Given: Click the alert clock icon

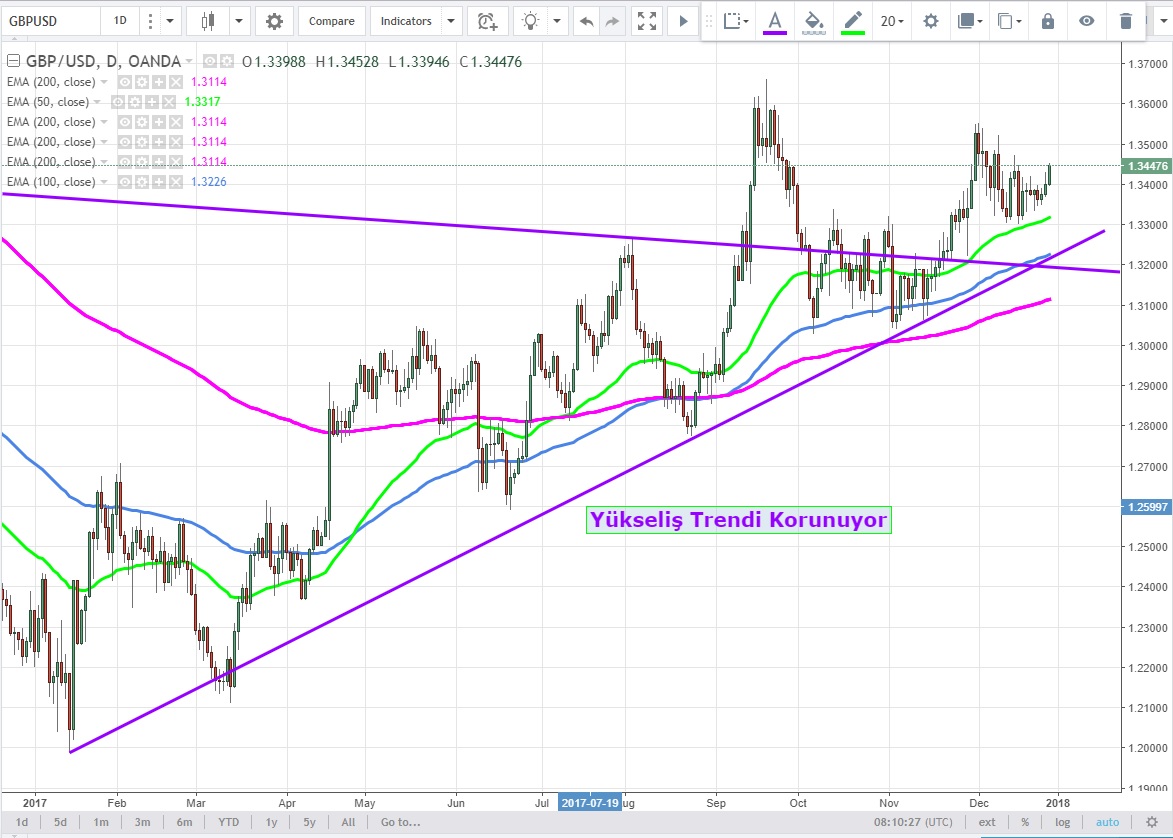Looking at the screenshot, I should point(487,21).
